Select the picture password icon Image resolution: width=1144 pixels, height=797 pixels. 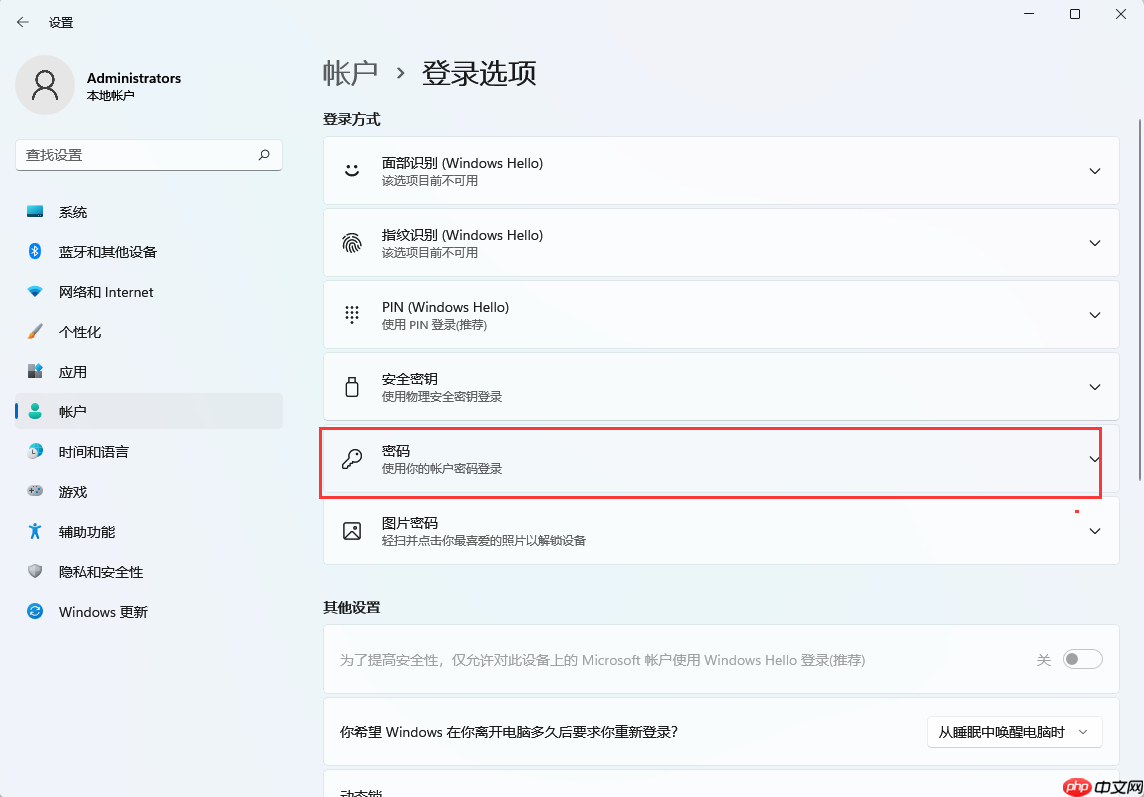click(351, 530)
